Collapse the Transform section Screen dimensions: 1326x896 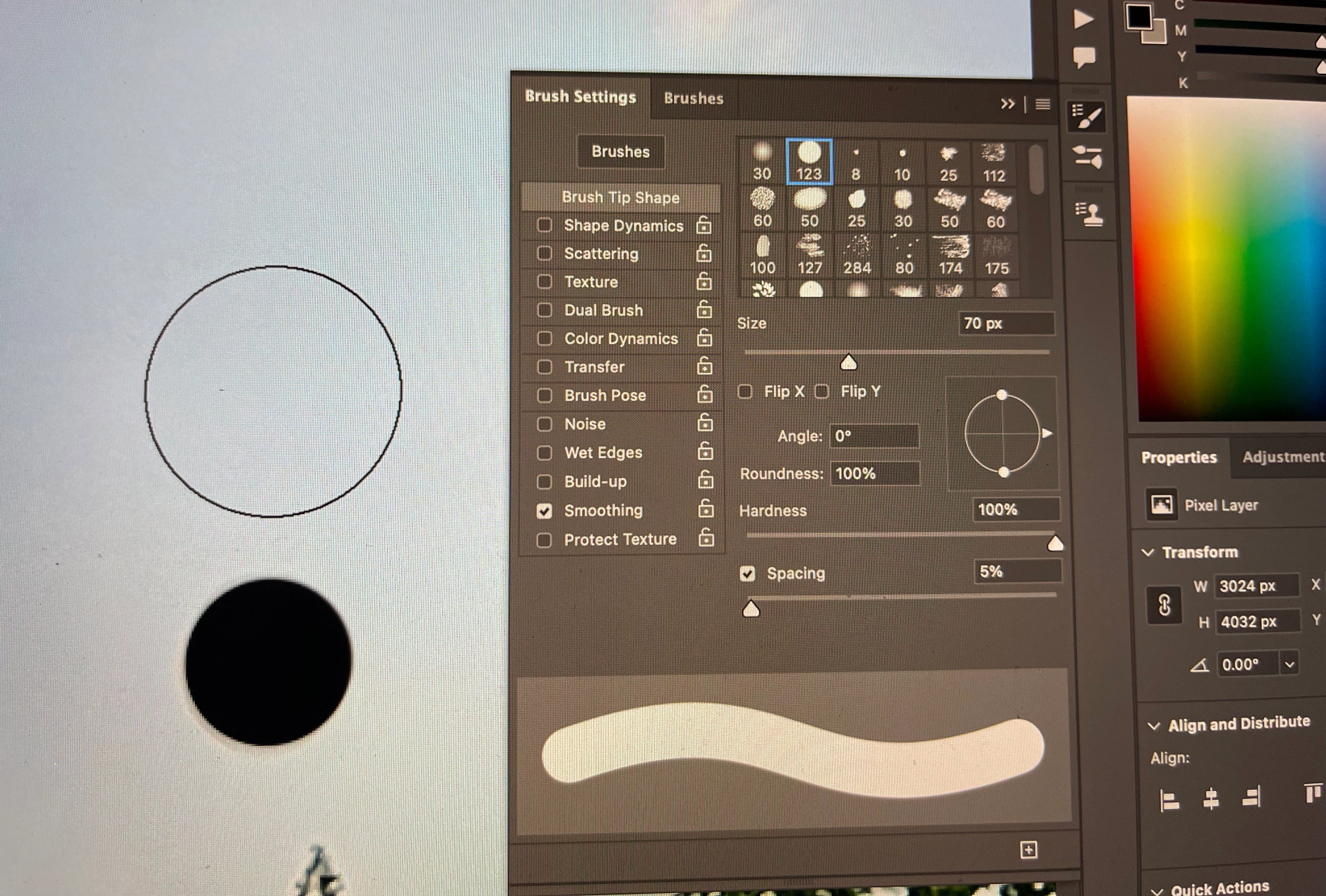click(1148, 552)
